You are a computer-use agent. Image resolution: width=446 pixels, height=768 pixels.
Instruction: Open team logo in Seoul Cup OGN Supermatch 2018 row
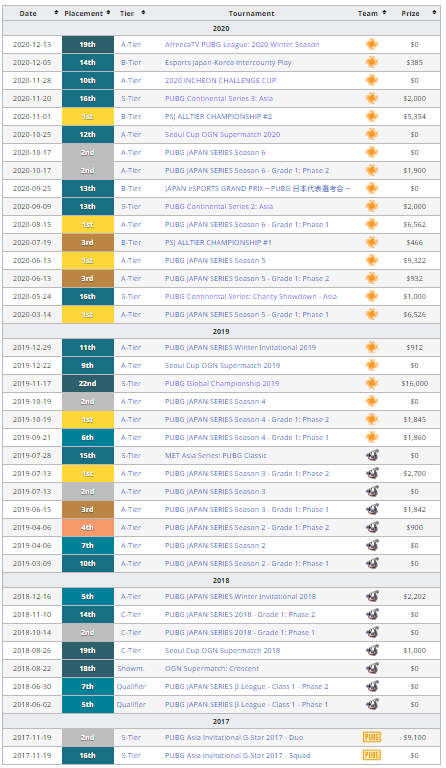(x=372, y=650)
